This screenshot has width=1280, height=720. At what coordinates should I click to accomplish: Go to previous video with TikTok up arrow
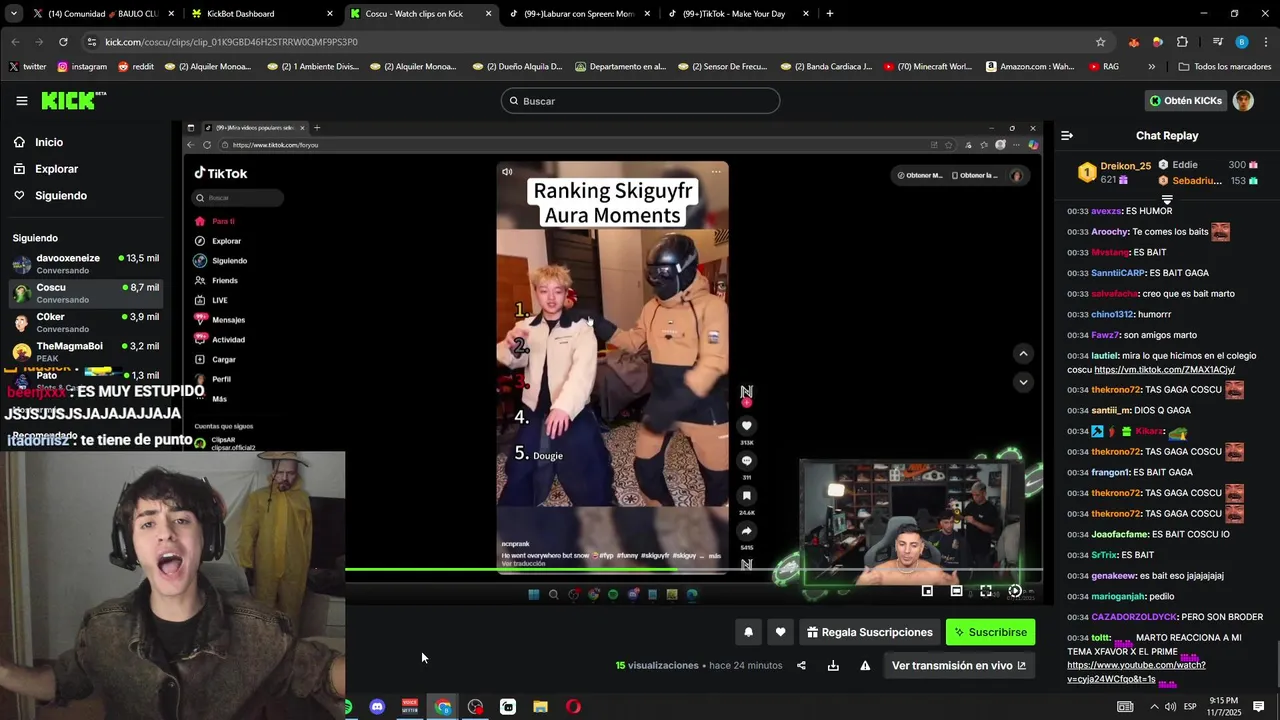coord(1022,353)
